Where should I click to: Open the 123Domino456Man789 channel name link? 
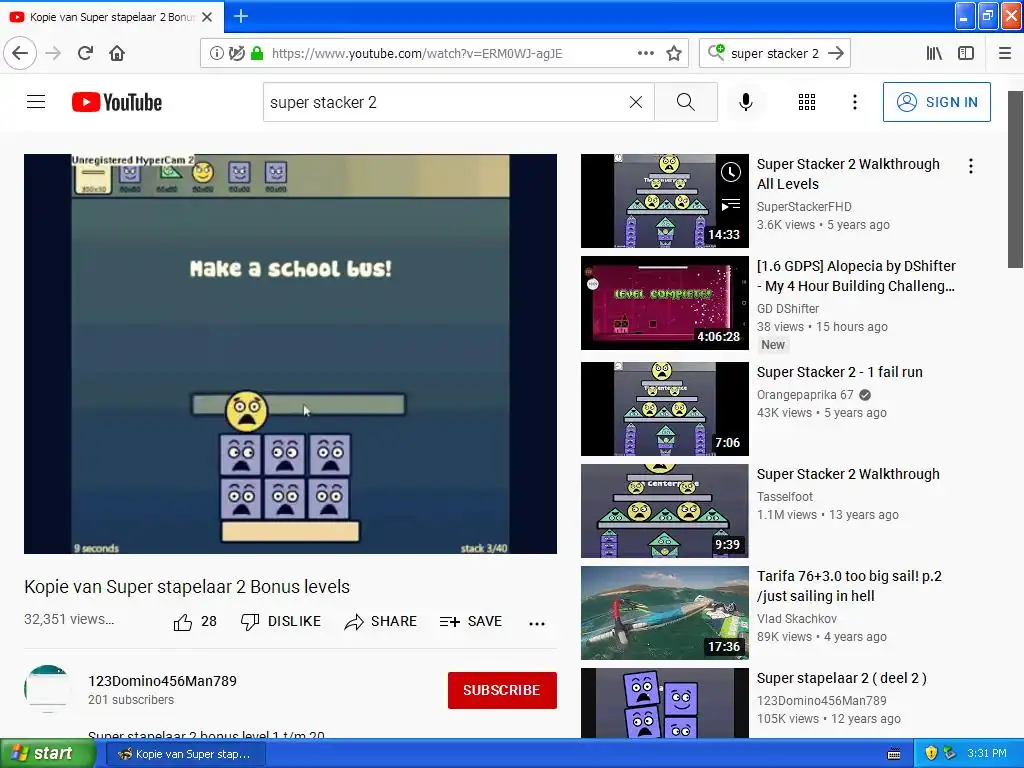click(x=163, y=681)
